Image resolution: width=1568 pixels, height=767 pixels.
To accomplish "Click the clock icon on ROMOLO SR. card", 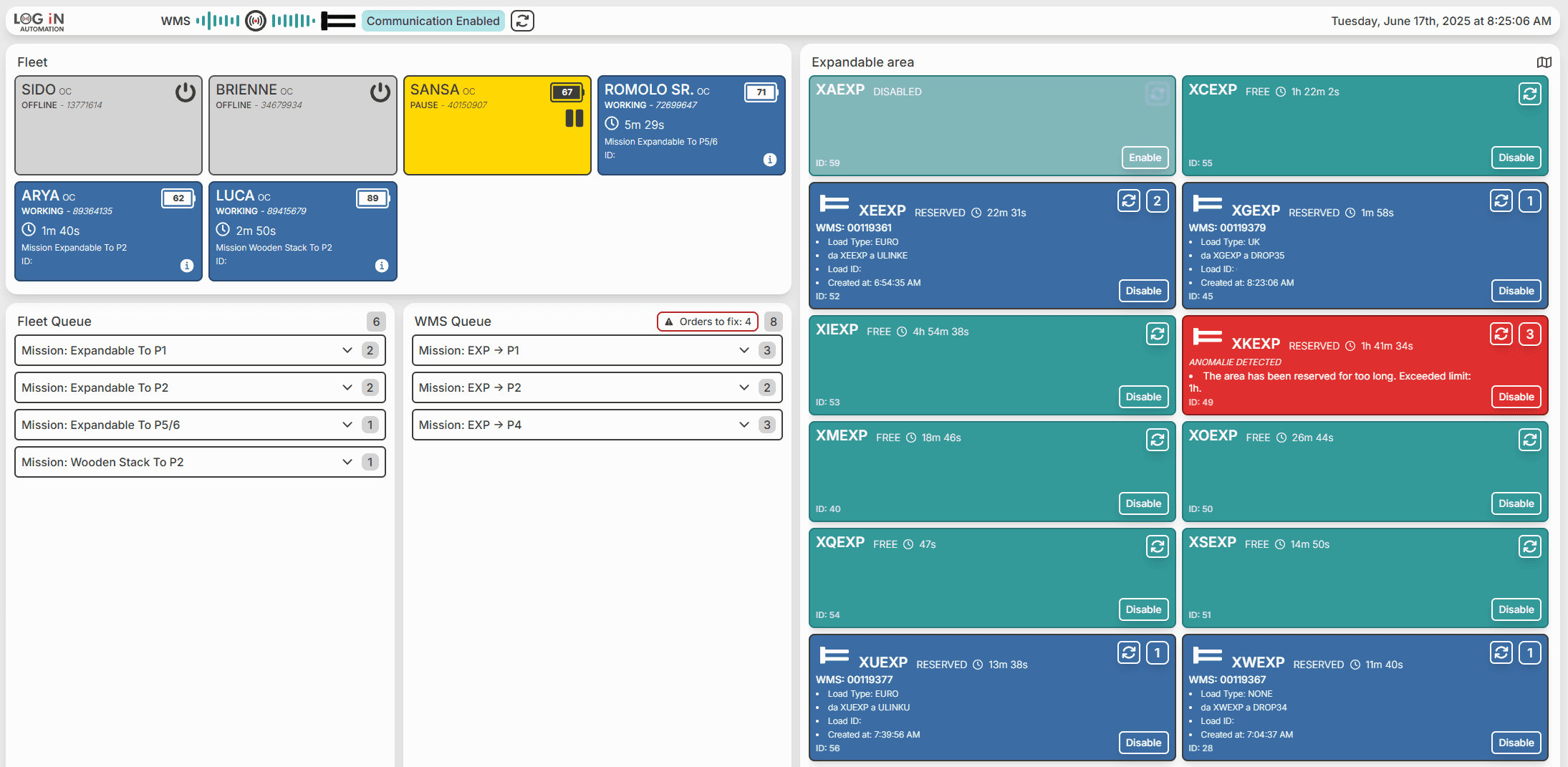I will pyautogui.click(x=612, y=123).
